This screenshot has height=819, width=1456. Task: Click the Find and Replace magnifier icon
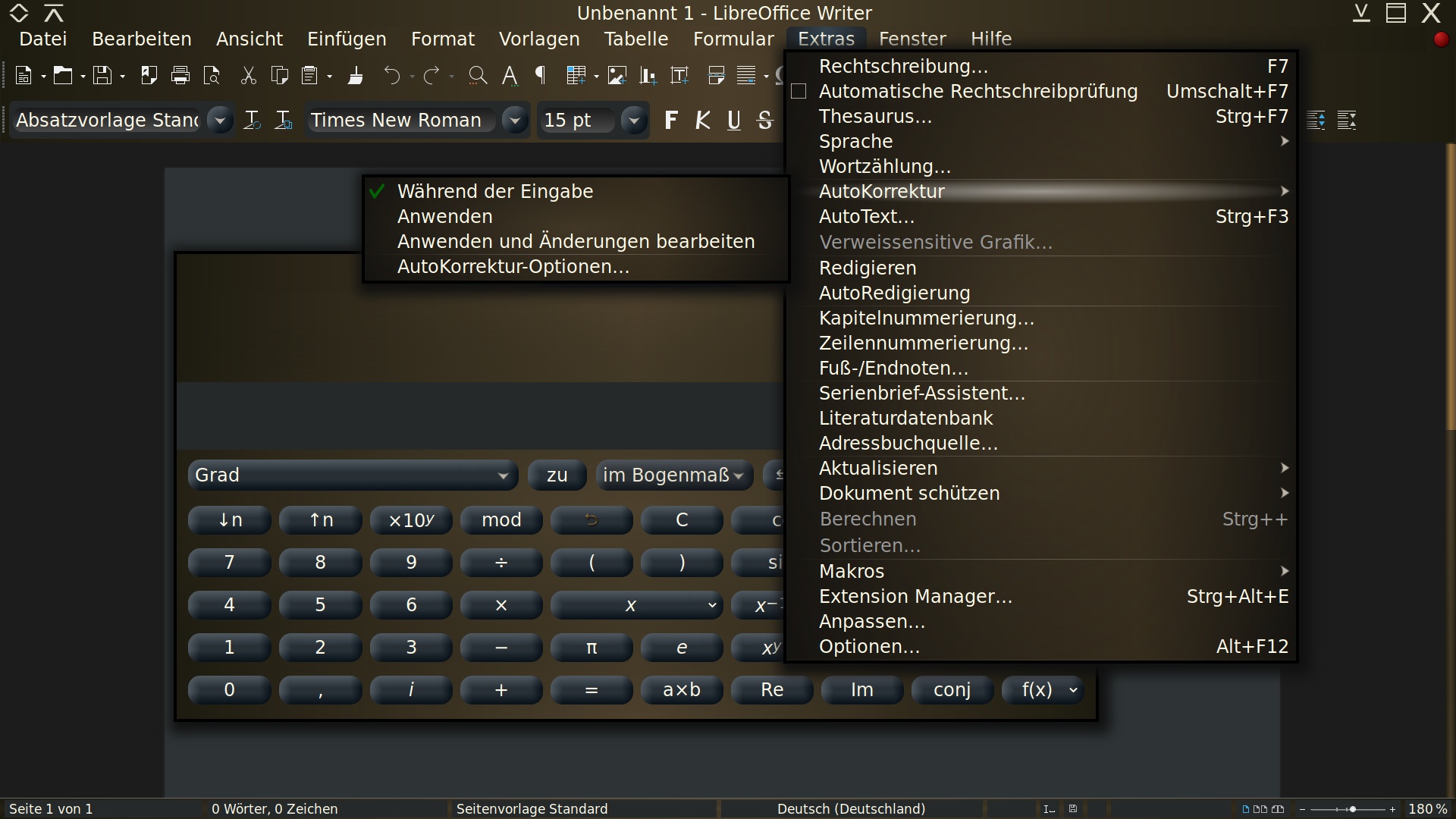pyautogui.click(x=478, y=75)
